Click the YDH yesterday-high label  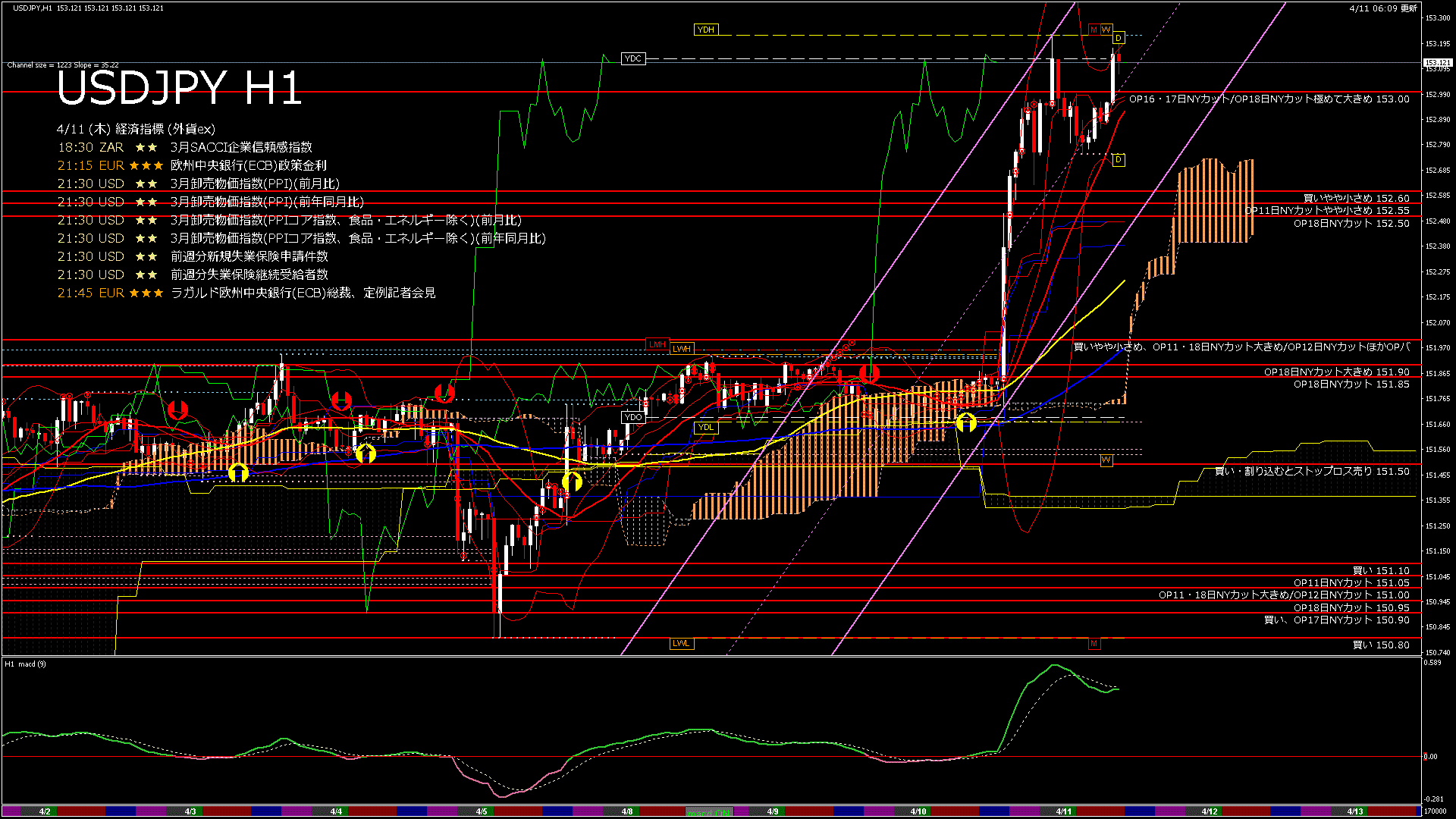(705, 30)
